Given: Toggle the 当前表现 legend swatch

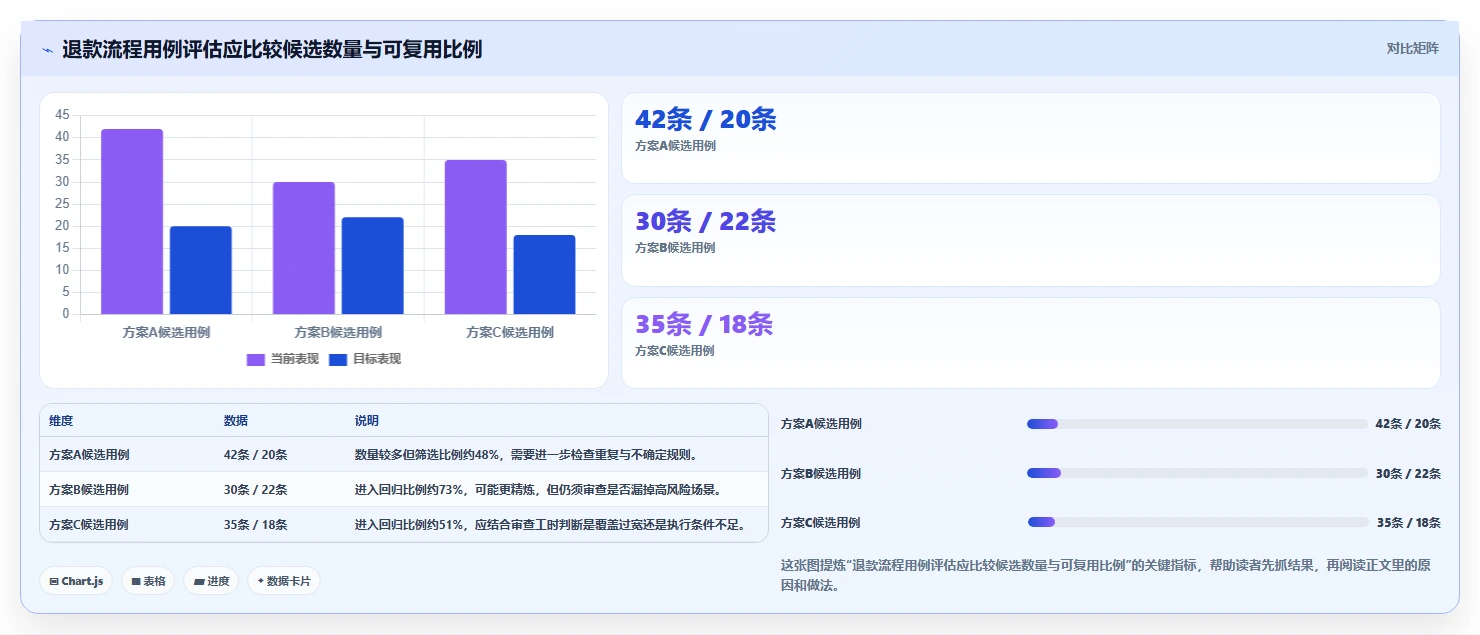Looking at the screenshot, I should [x=256, y=360].
